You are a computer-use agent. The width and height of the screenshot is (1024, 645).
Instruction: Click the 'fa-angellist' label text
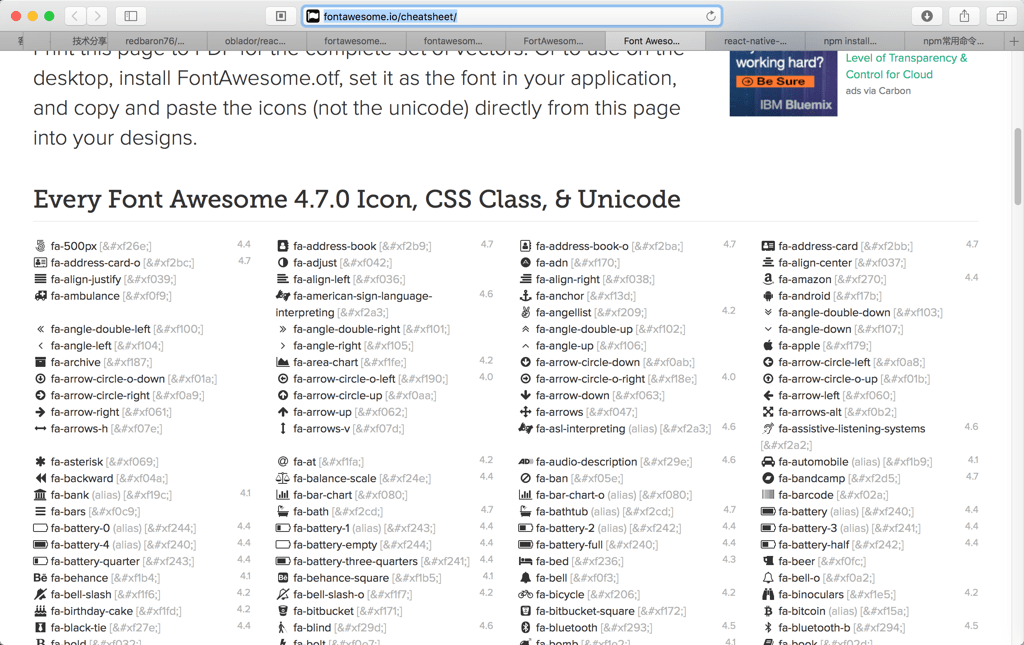click(x=563, y=313)
